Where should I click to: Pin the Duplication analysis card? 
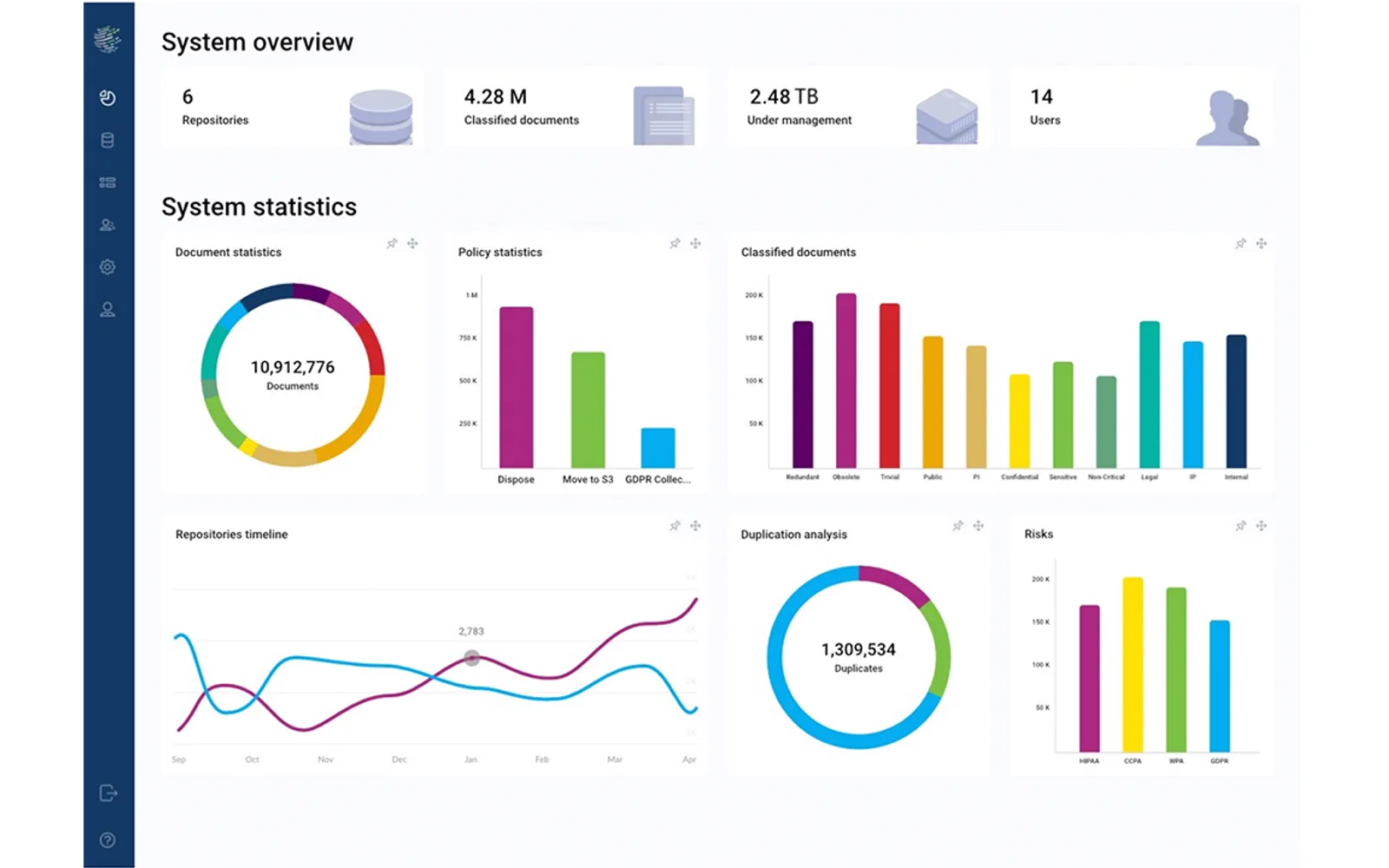(958, 526)
